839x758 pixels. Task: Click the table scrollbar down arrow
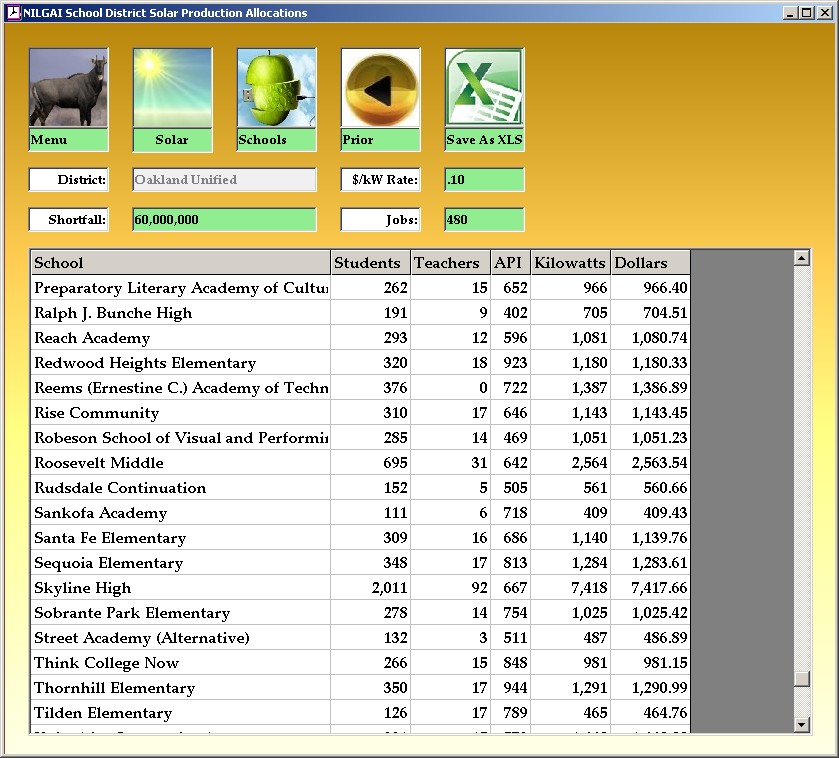click(x=801, y=725)
